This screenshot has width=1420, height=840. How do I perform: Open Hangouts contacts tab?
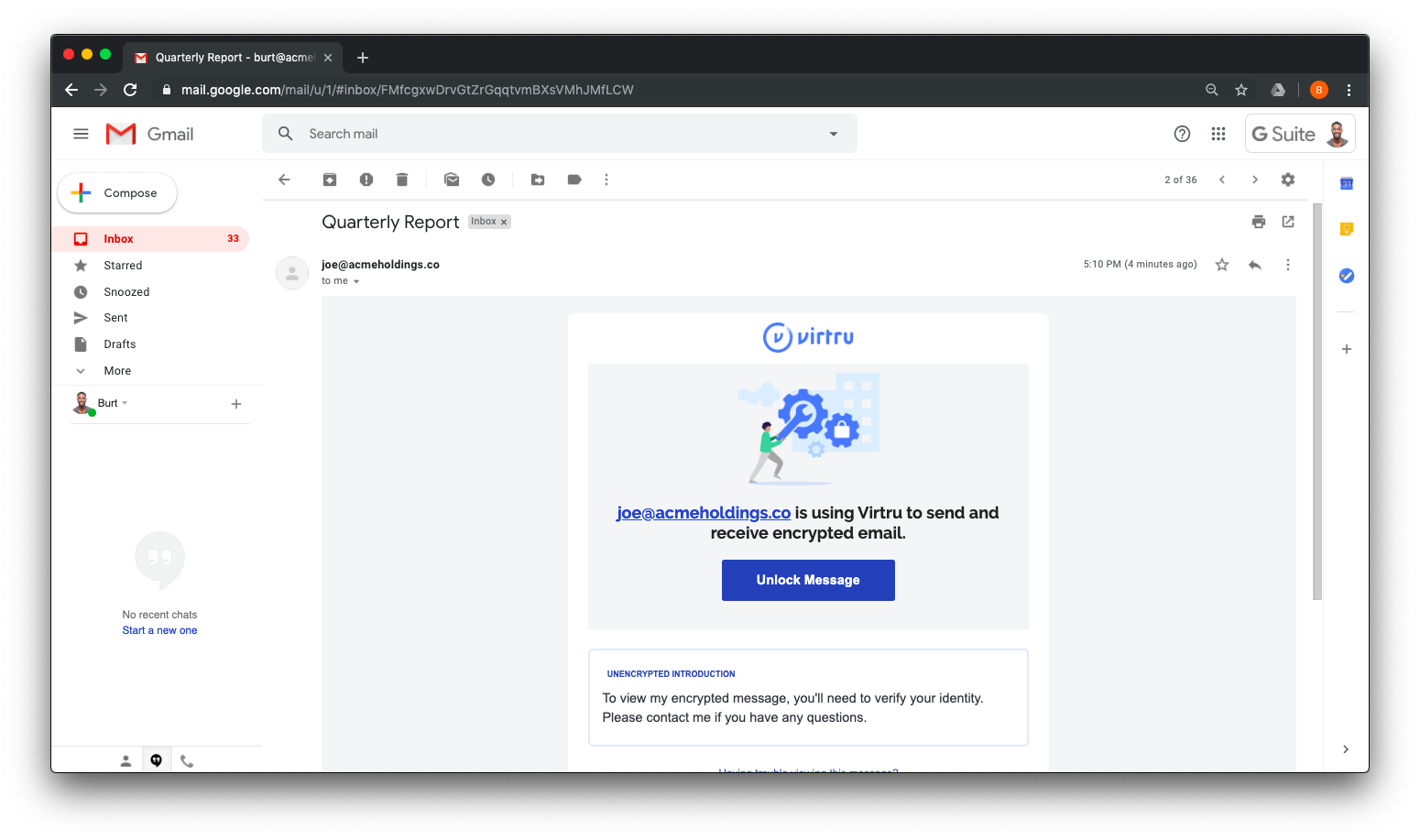(126, 761)
